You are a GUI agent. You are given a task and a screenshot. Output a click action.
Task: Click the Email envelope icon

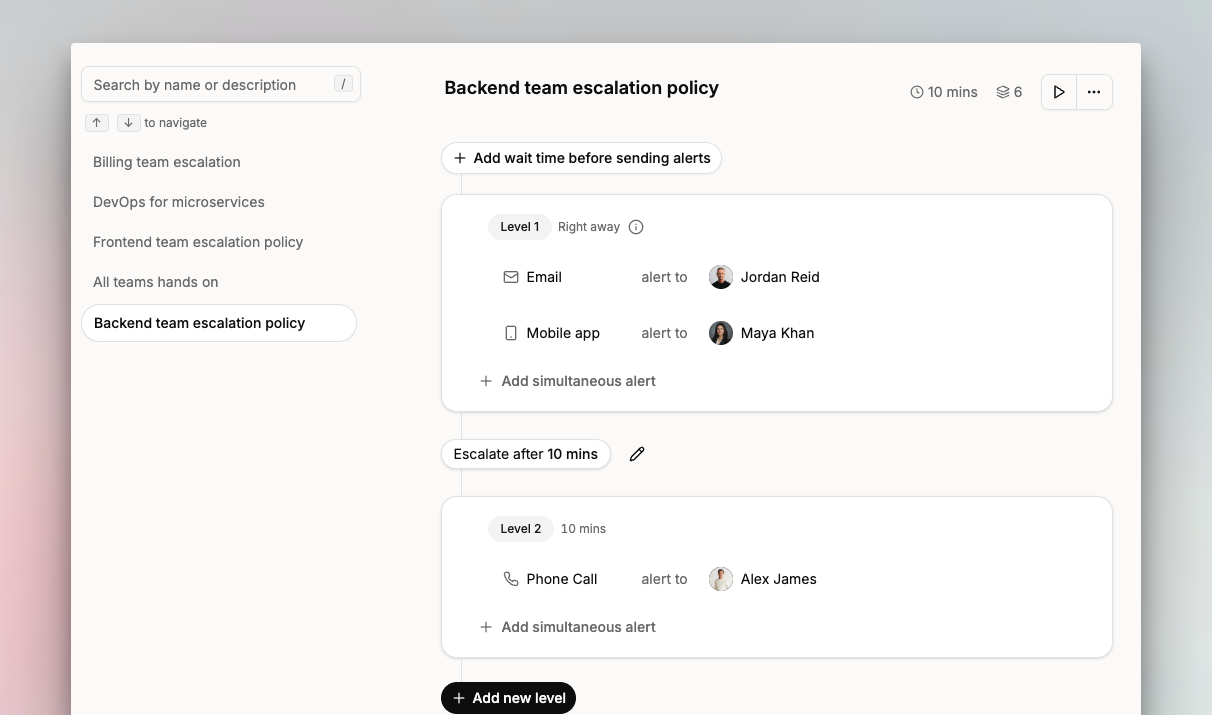click(x=511, y=277)
